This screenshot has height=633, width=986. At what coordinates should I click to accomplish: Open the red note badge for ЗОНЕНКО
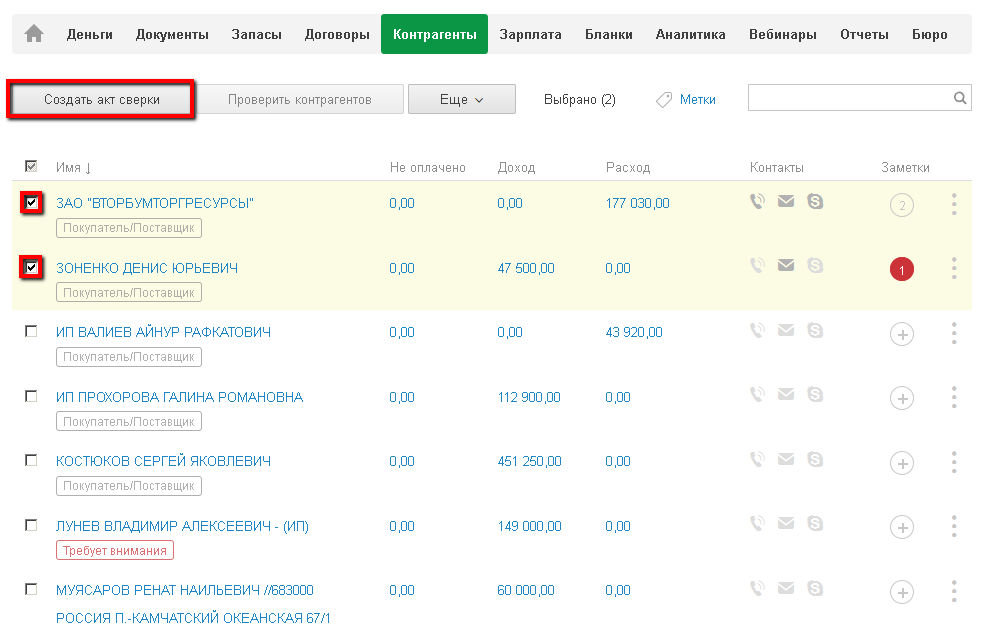901,270
